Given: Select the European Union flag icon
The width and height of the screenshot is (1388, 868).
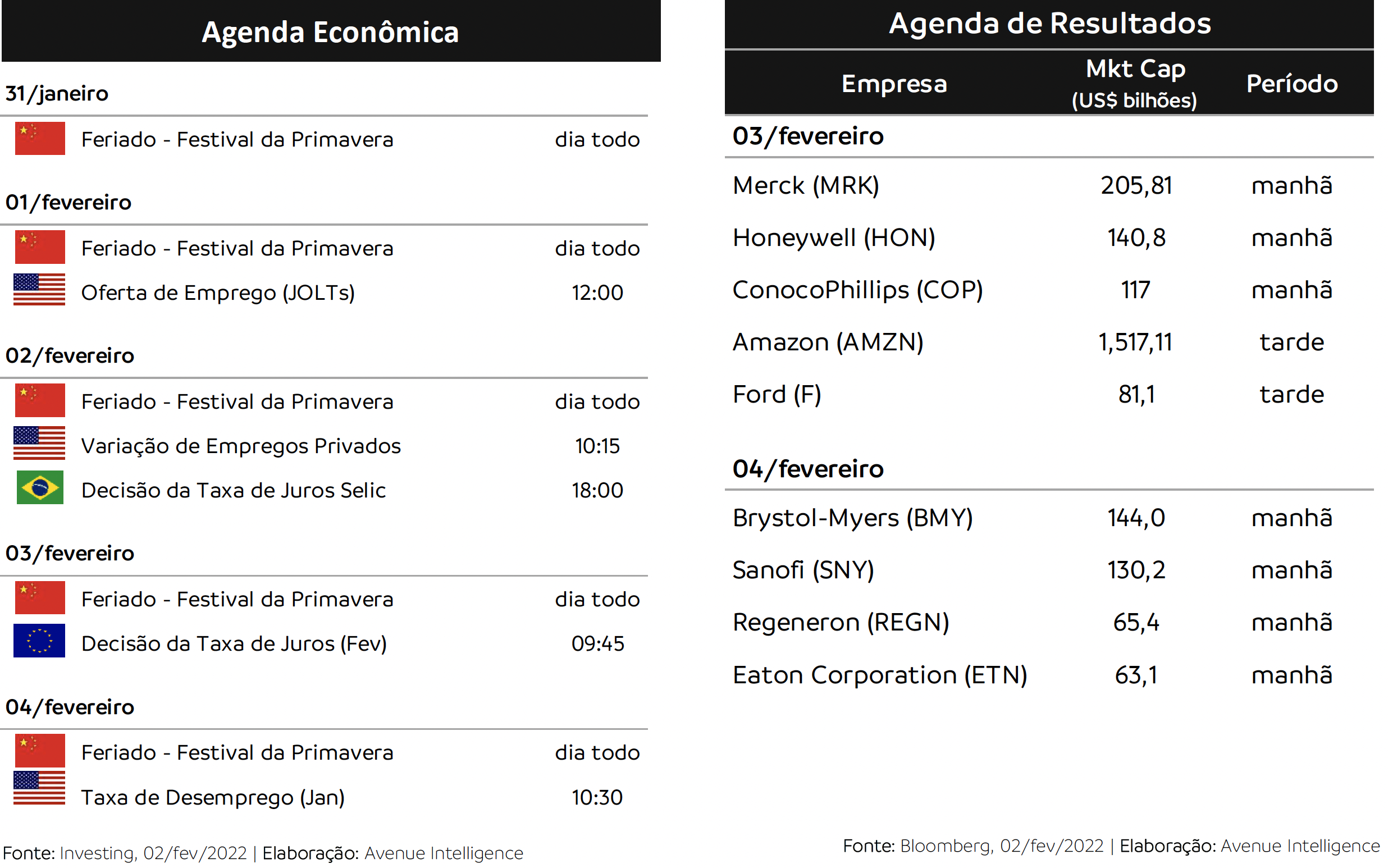Looking at the screenshot, I should click(39, 641).
